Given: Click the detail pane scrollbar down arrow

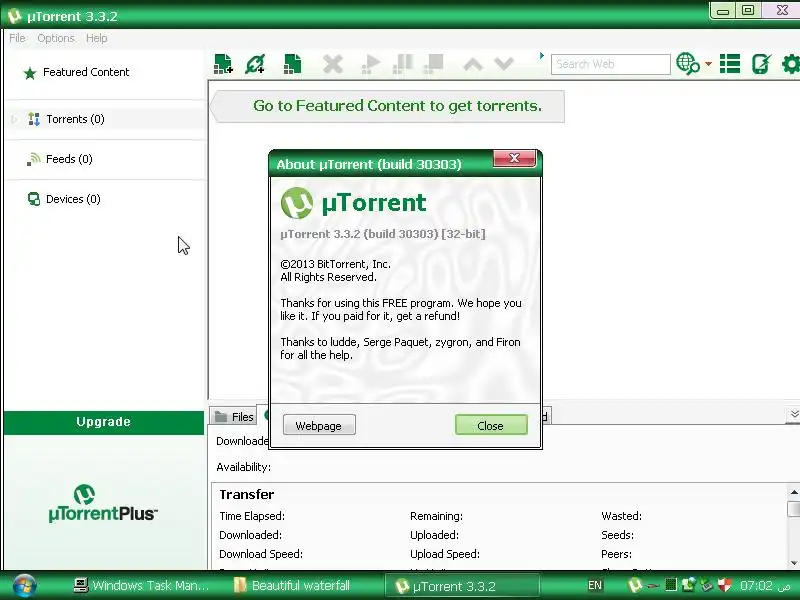Looking at the screenshot, I should click(x=794, y=563).
